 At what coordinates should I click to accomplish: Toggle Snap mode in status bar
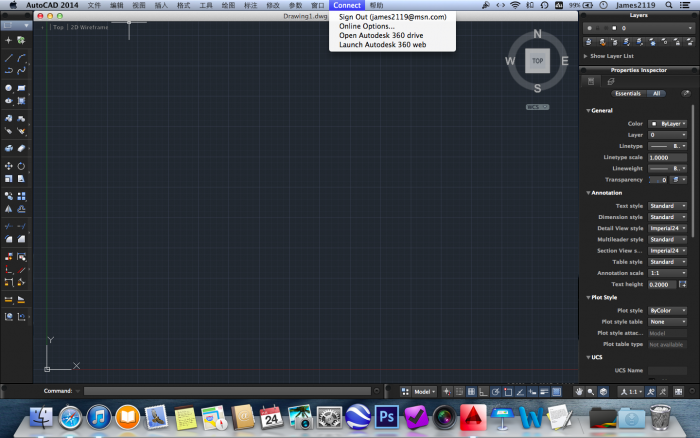tap(459, 392)
